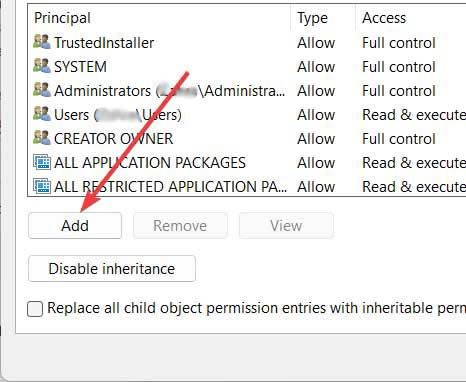This screenshot has width=466, height=382.
Task: Click the ALL APPLICATION PACKAGES icon
Action: (42, 162)
